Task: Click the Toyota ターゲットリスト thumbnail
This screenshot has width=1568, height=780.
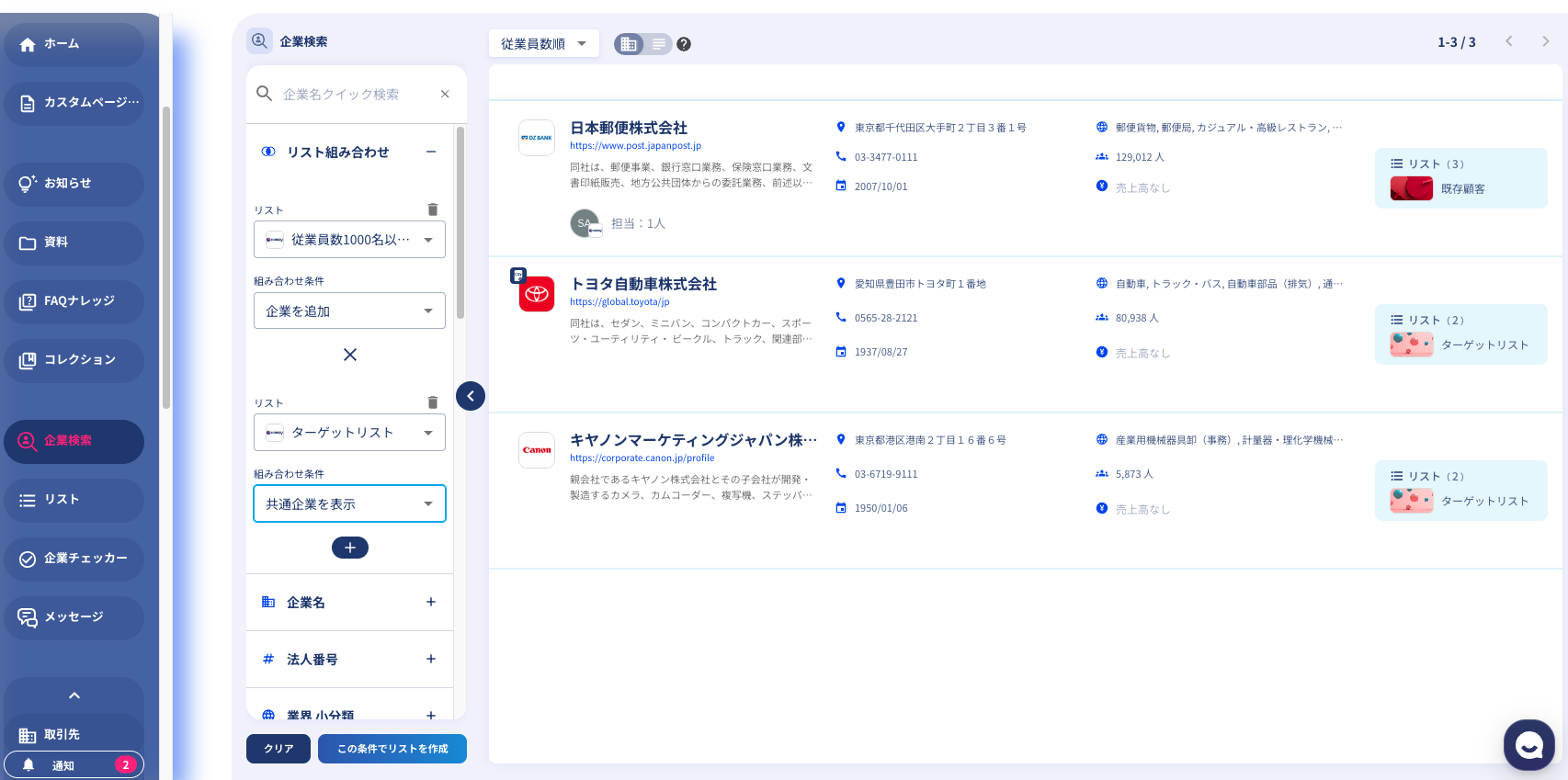Action: (1412, 345)
